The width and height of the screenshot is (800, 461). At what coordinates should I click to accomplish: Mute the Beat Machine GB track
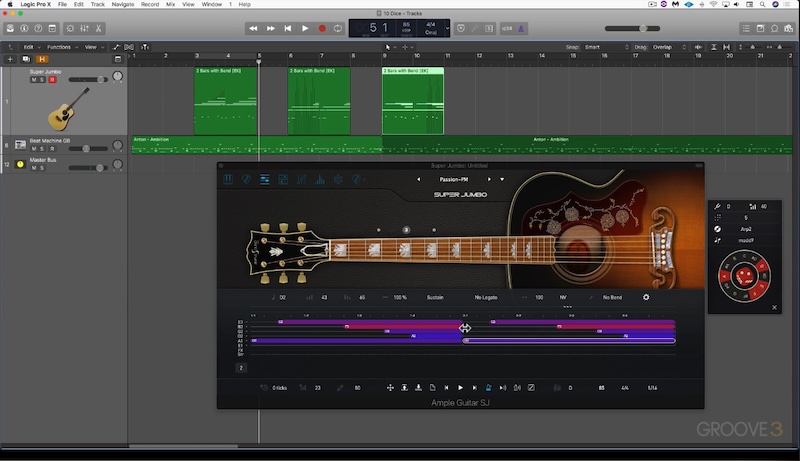[34, 148]
